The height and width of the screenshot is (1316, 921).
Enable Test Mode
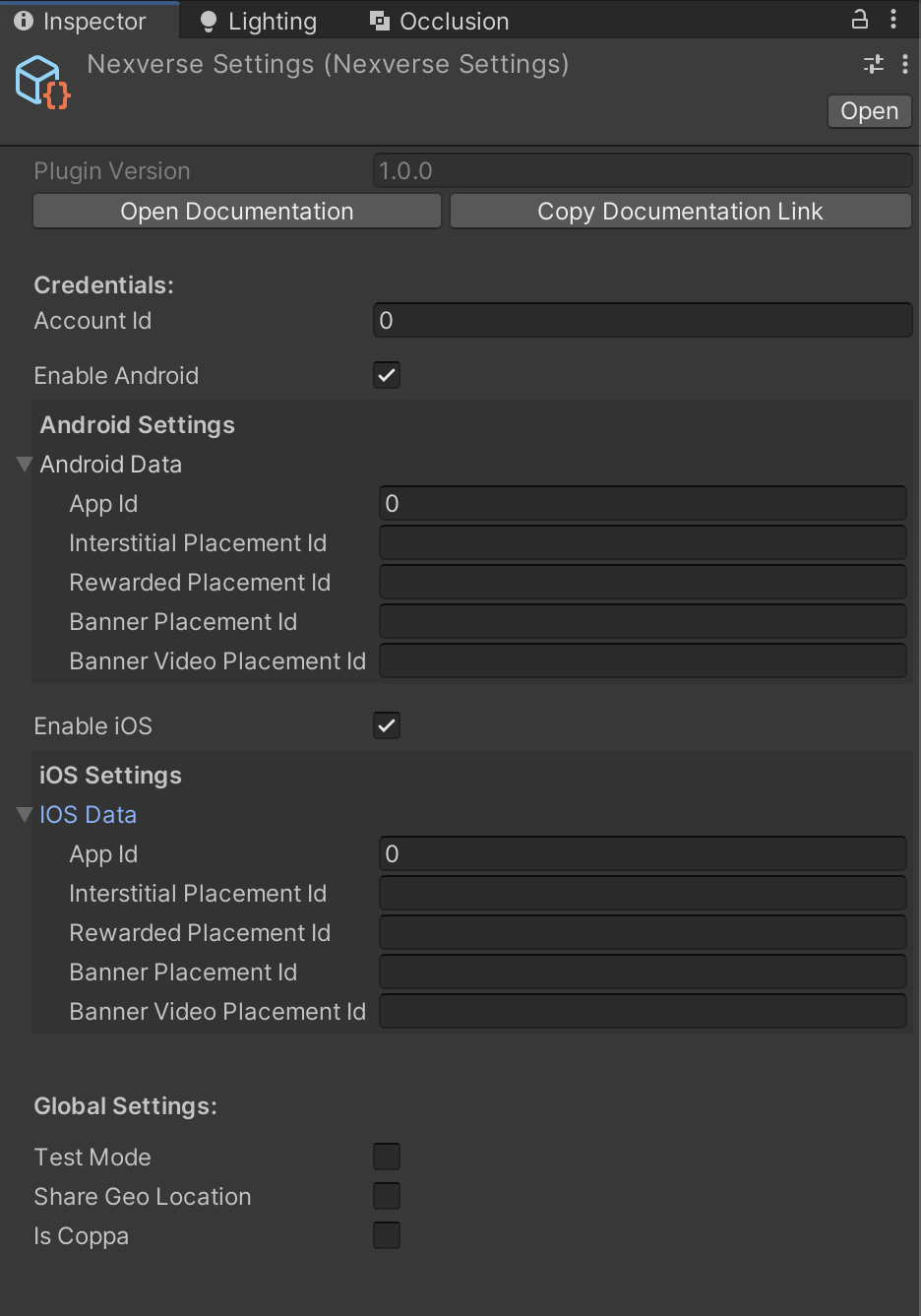click(x=387, y=1157)
